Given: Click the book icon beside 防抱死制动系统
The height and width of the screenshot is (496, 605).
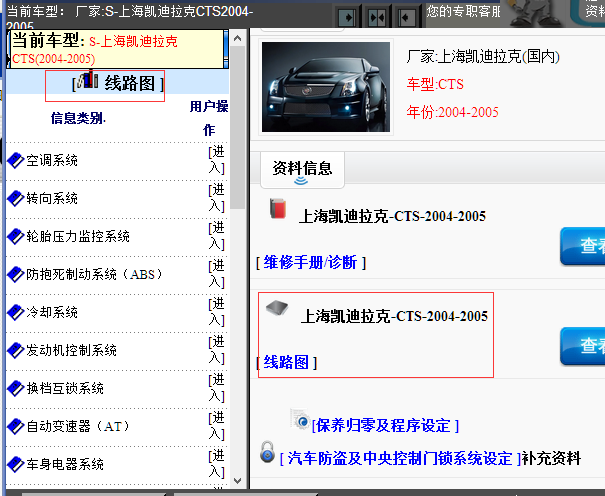Looking at the screenshot, I should pos(15,274).
